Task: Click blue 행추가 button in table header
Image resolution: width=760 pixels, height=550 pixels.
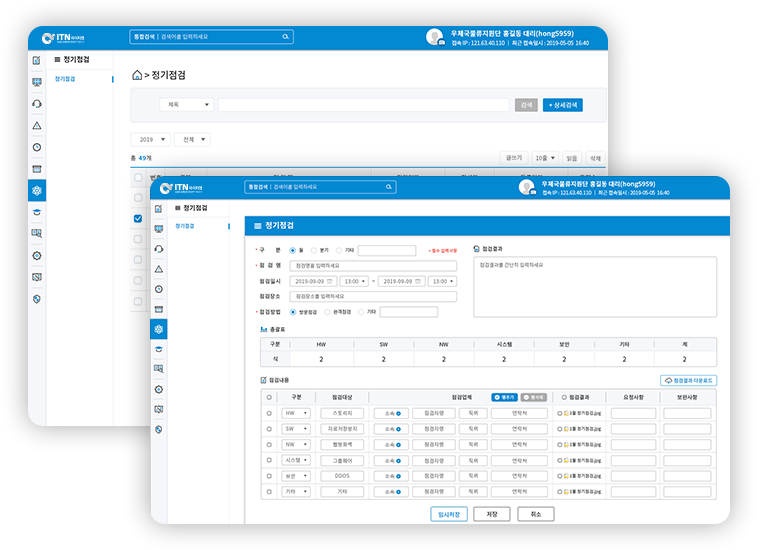Action: (505, 397)
